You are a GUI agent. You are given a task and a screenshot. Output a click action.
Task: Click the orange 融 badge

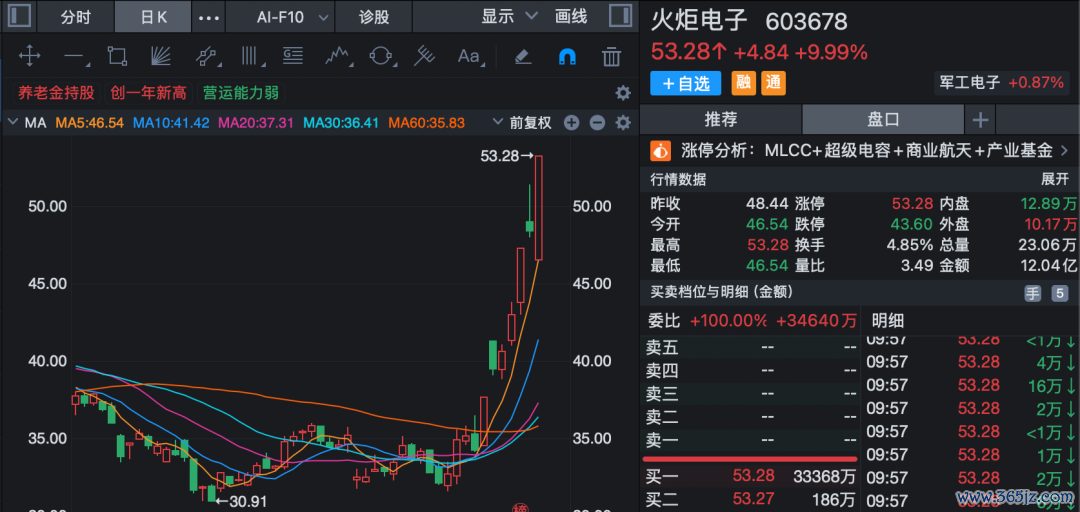pyautogui.click(x=742, y=83)
